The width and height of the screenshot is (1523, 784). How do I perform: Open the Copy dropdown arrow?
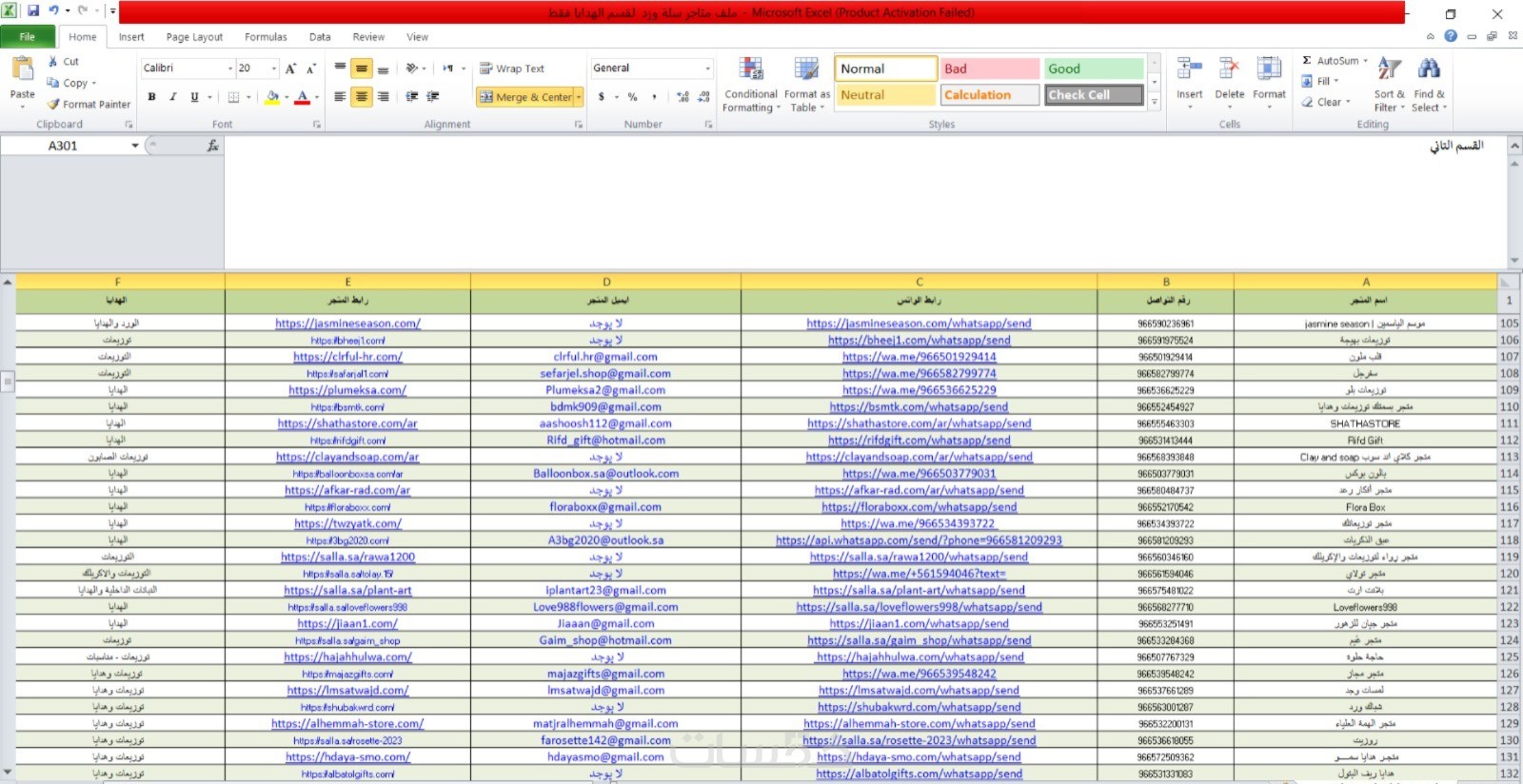coord(93,84)
